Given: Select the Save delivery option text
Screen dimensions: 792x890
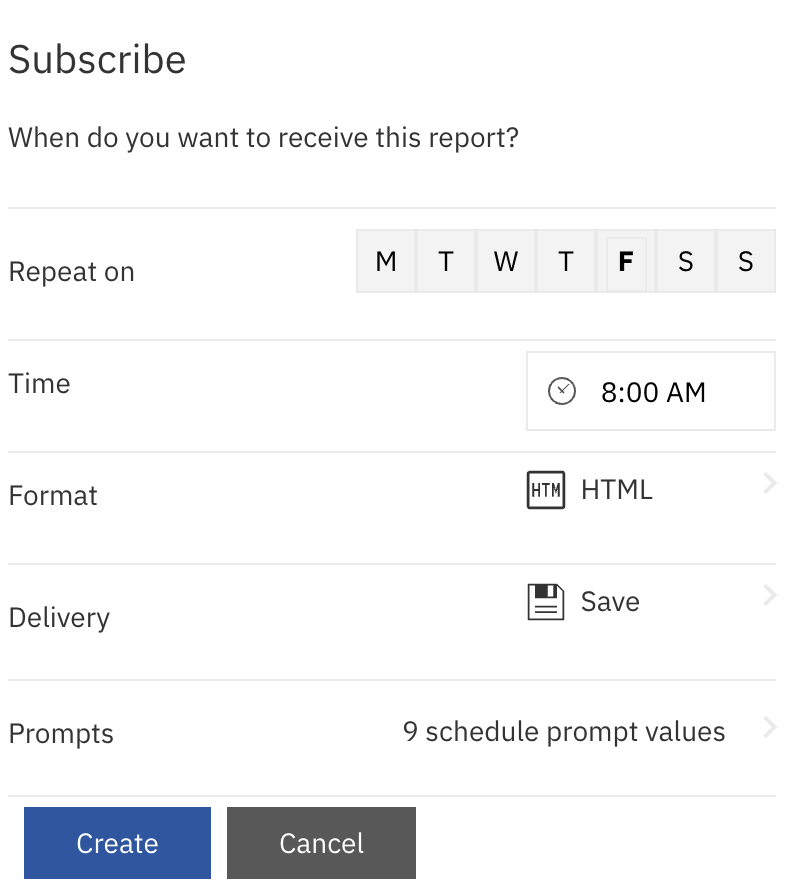Looking at the screenshot, I should coord(610,602).
